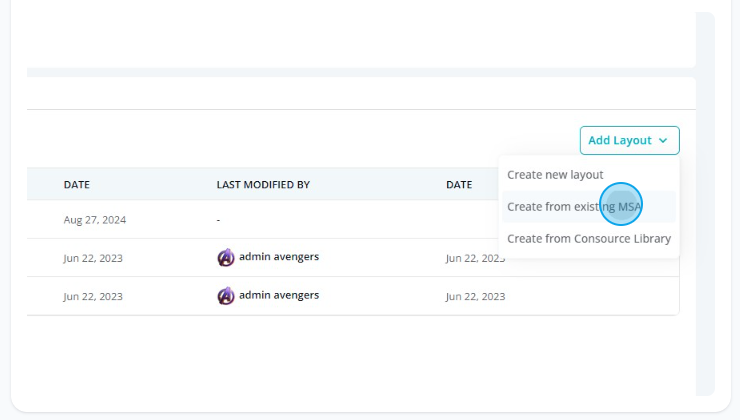
Task: Click the dash under Last Modified By
Action: pyautogui.click(x=218, y=220)
